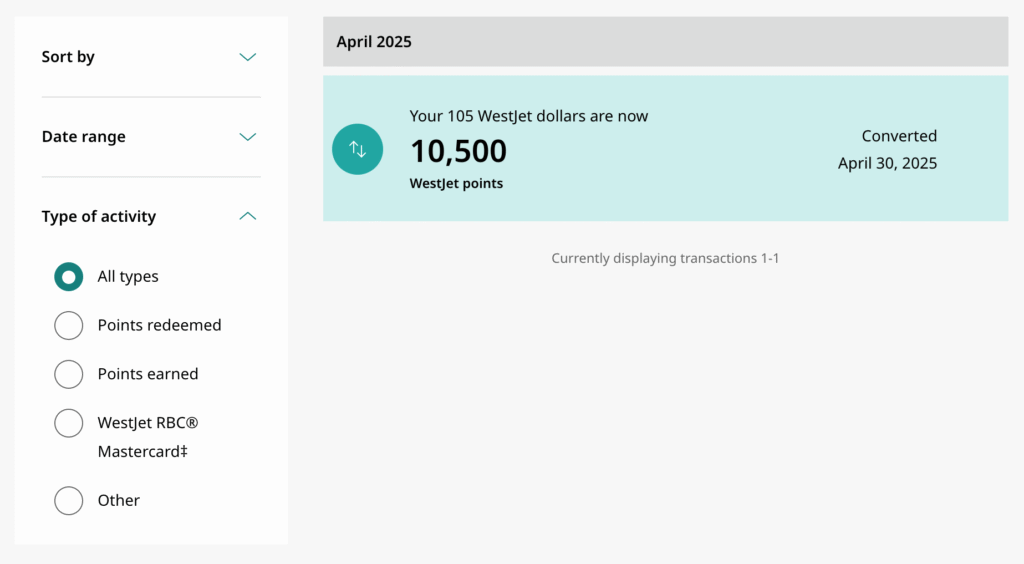Select the Points earned radio button

(68, 374)
